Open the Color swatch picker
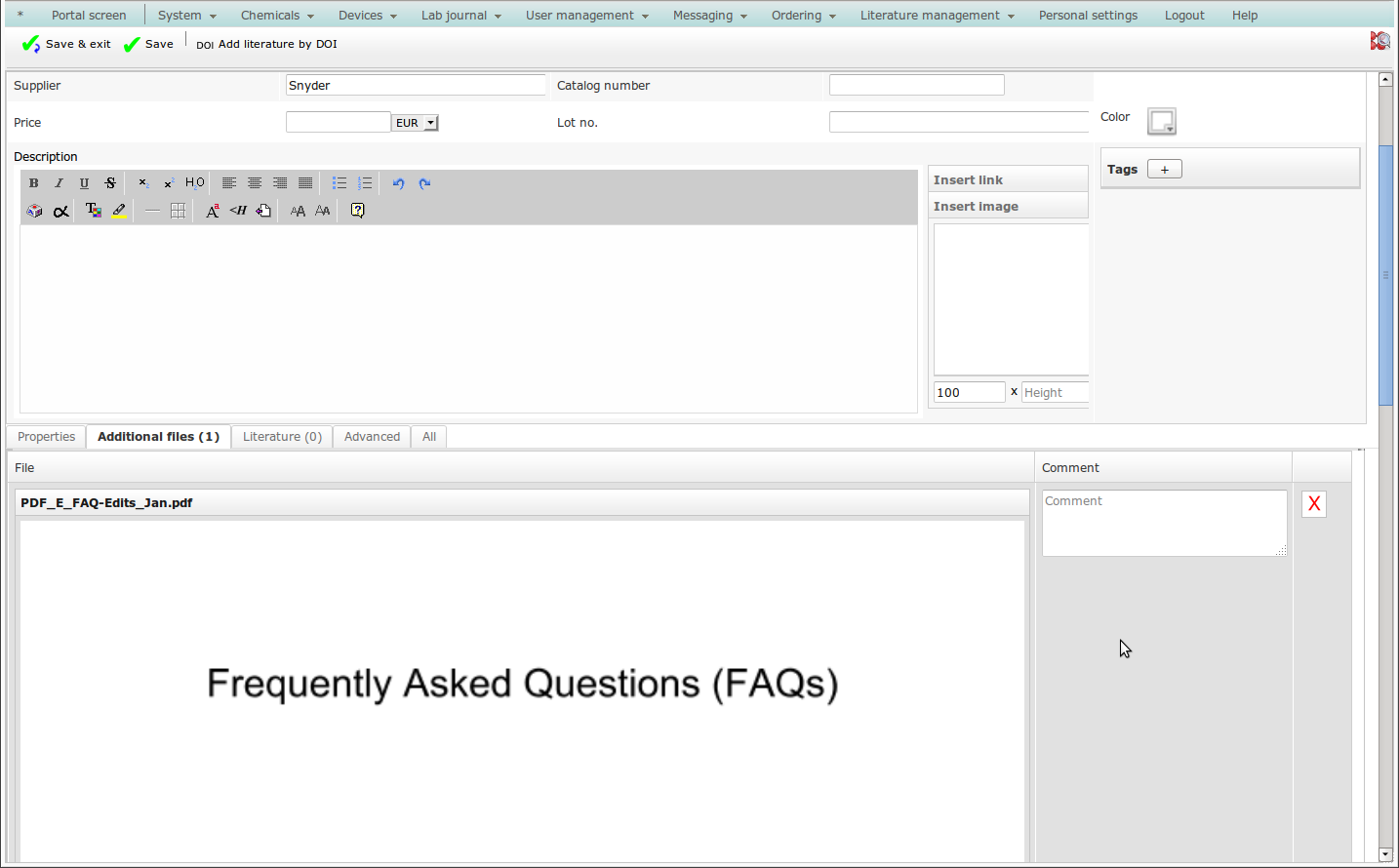This screenshot has width=1399, height=868. click(1161, 122)
